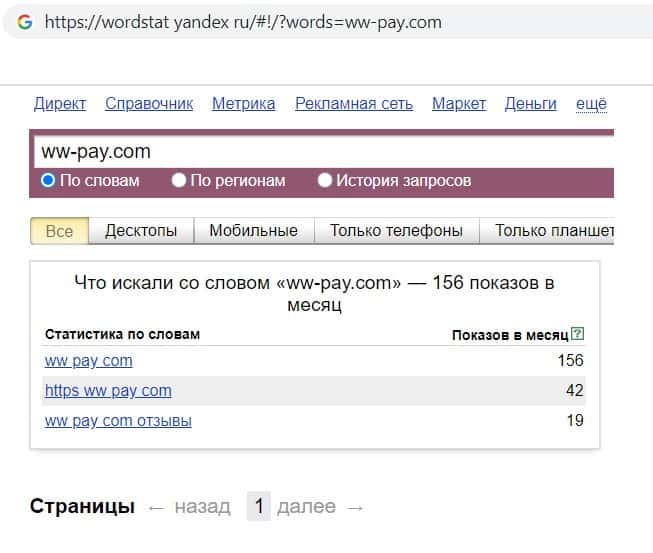Click the results heading Что искали со словом
This screenshot has width=653, height=553.
(314, 294)
